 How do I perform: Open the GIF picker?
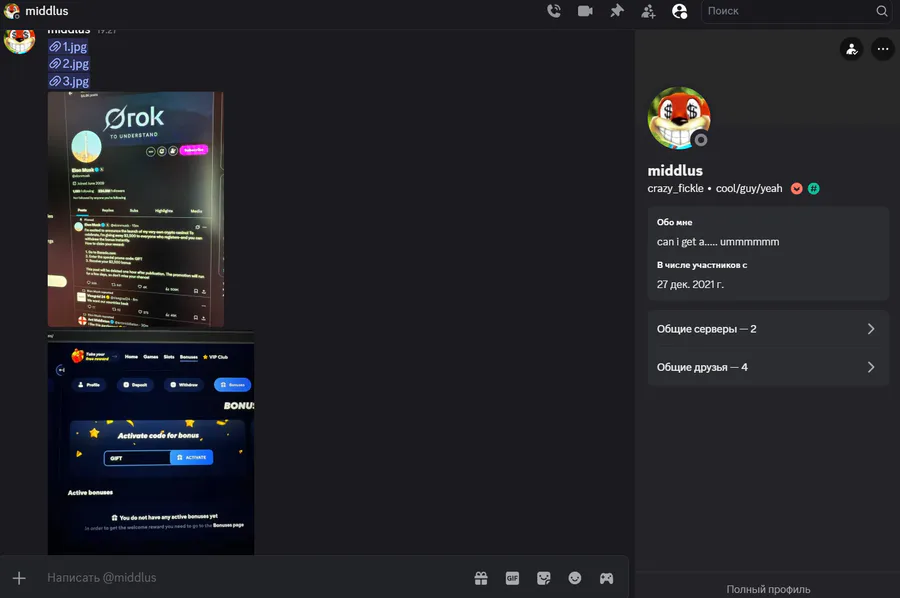coord(513,578)
